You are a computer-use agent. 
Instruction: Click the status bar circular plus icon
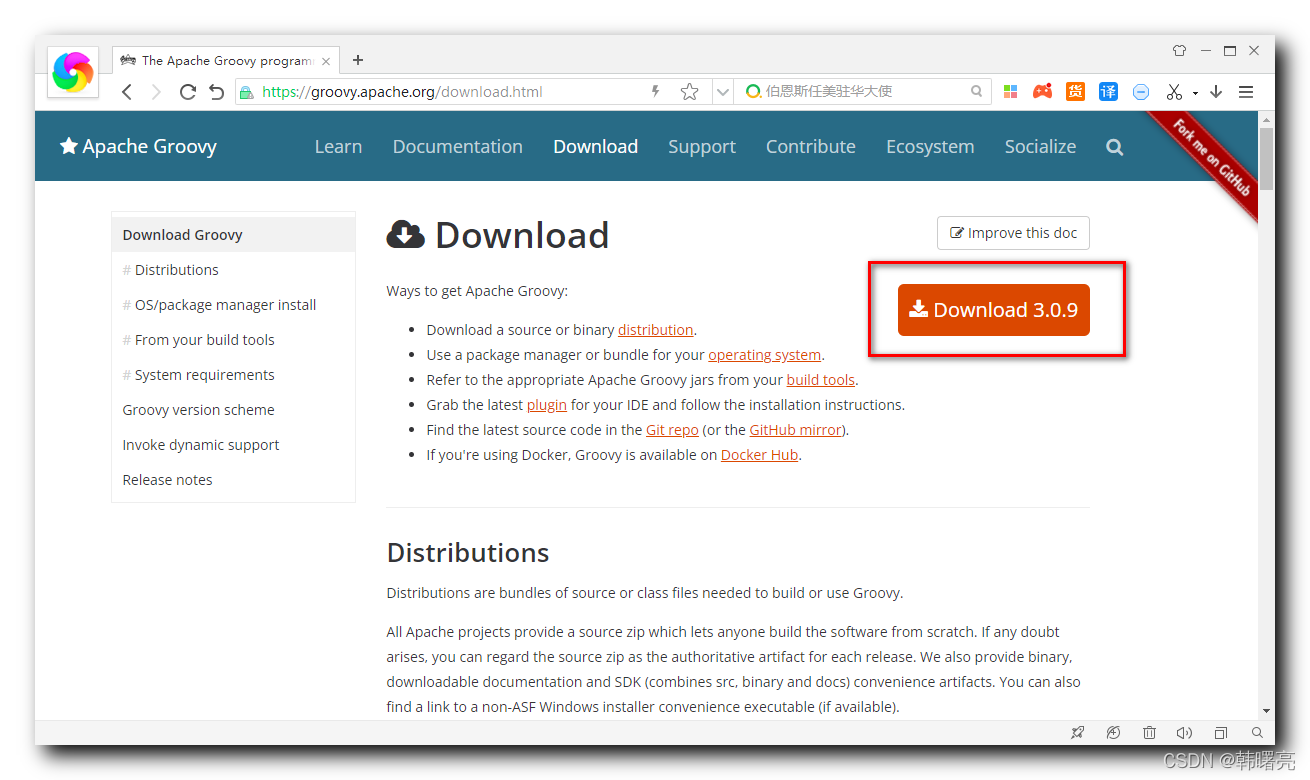(x=1113, y=733)
